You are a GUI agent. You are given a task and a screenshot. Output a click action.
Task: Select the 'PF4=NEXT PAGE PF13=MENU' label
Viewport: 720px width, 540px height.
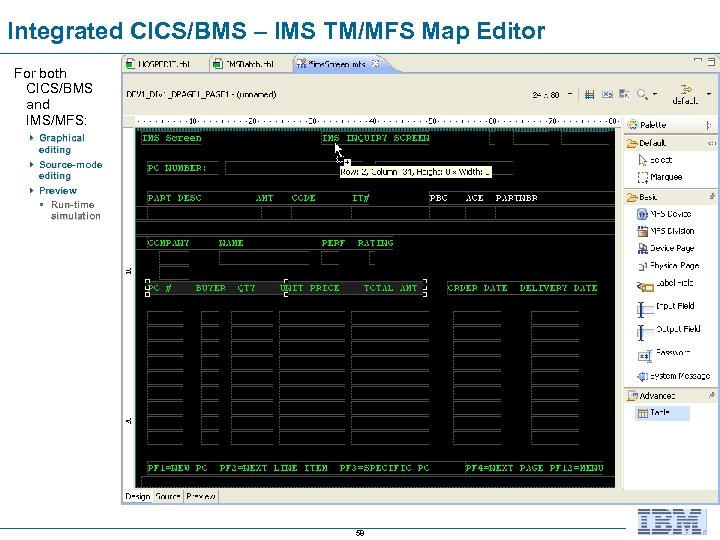[534, 468]
